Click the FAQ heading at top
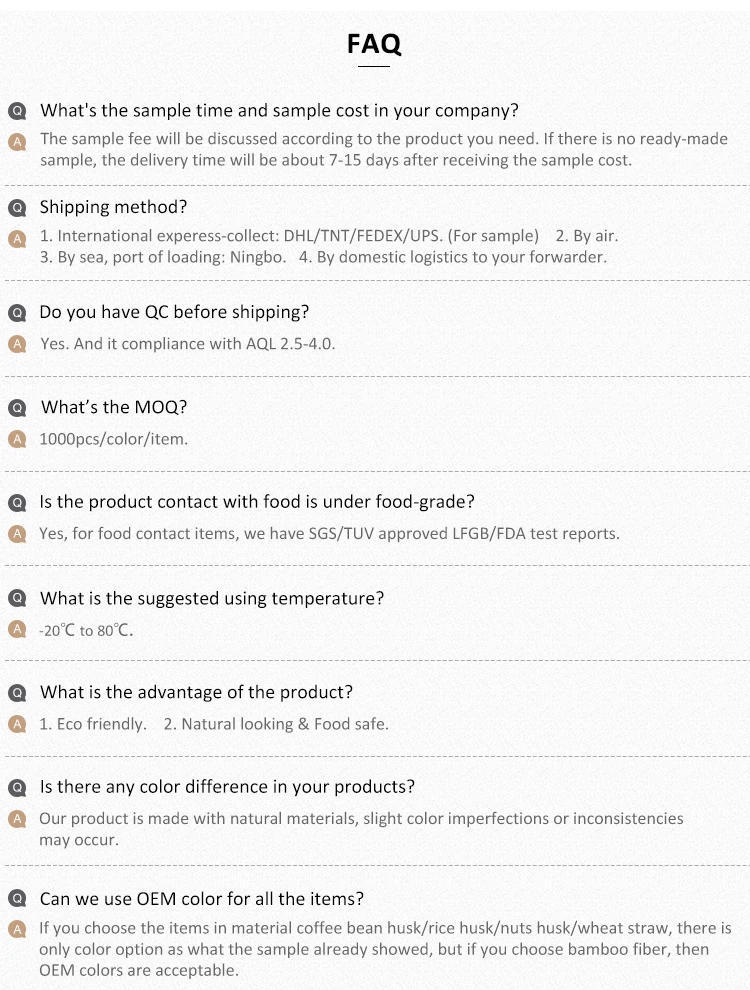The width and height of the screenshot is (750, 990). [x=374, y=44]
